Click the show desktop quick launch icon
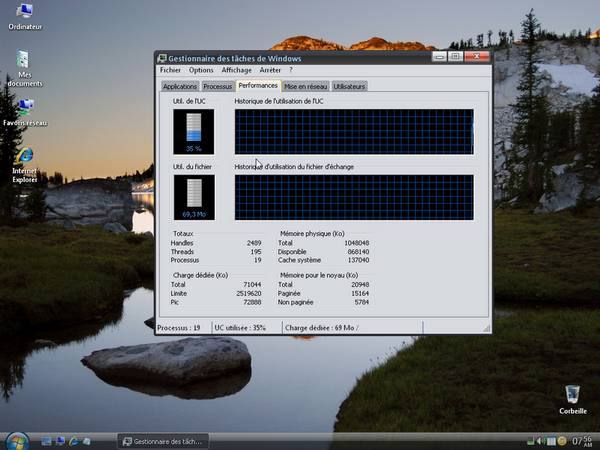 (x=46, y=441)
